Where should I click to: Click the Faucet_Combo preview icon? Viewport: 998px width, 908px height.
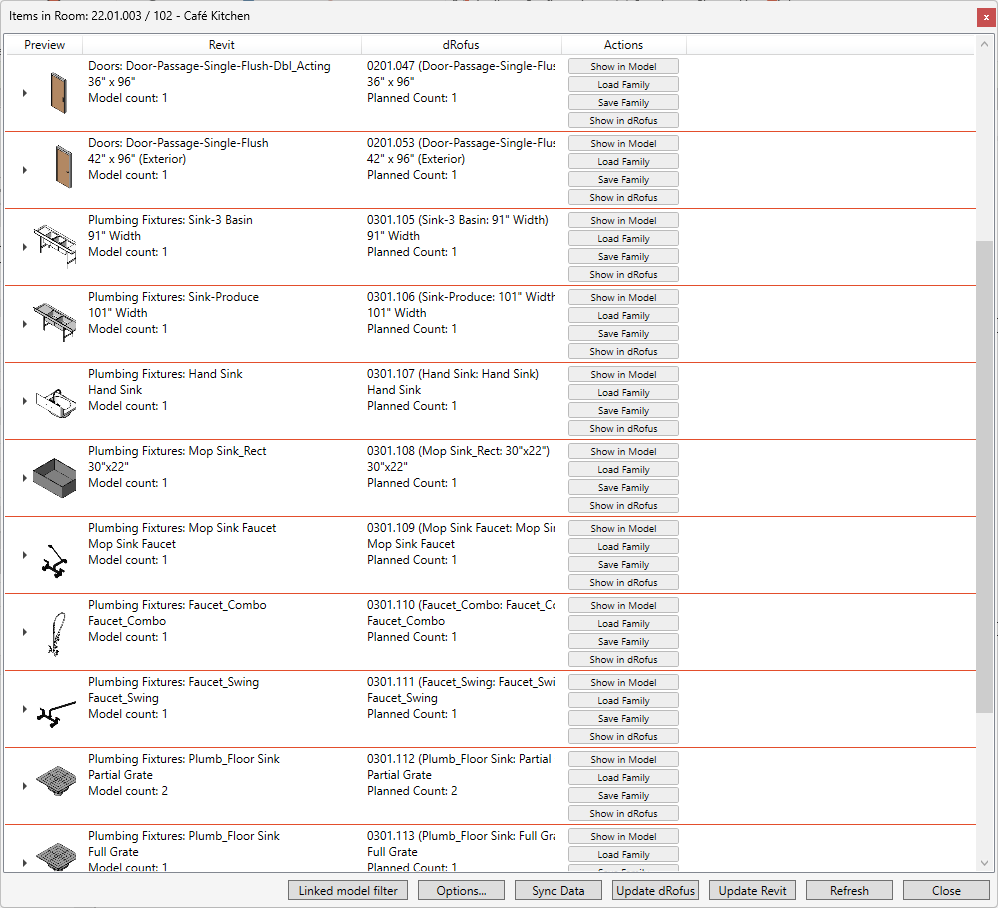[x=55, y=632]
